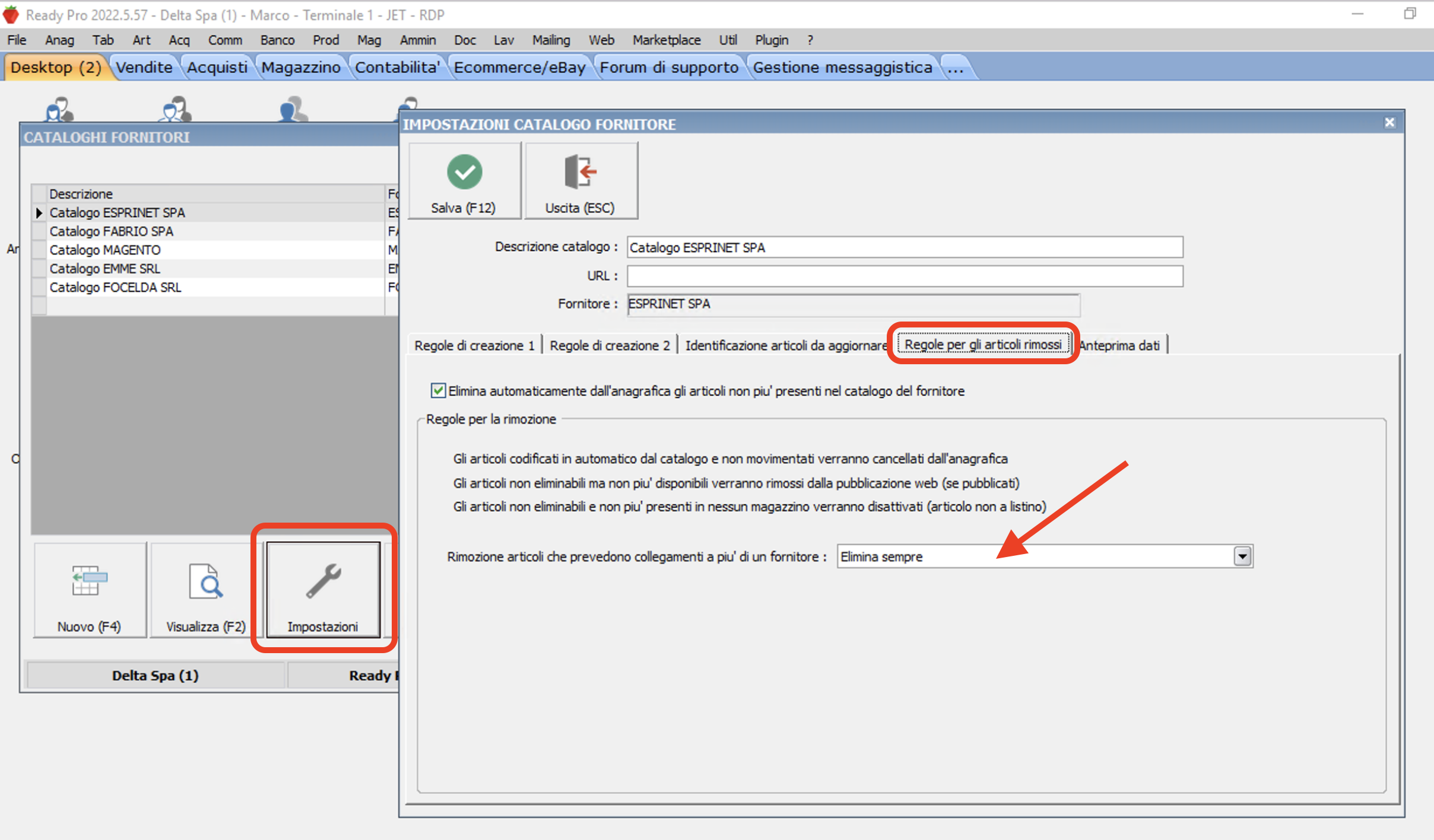Image resolution: width=1434 pixels, height=840 pixels.
Task: Click the Uscita (ESC) exit door button
Action: pos(580,181)
